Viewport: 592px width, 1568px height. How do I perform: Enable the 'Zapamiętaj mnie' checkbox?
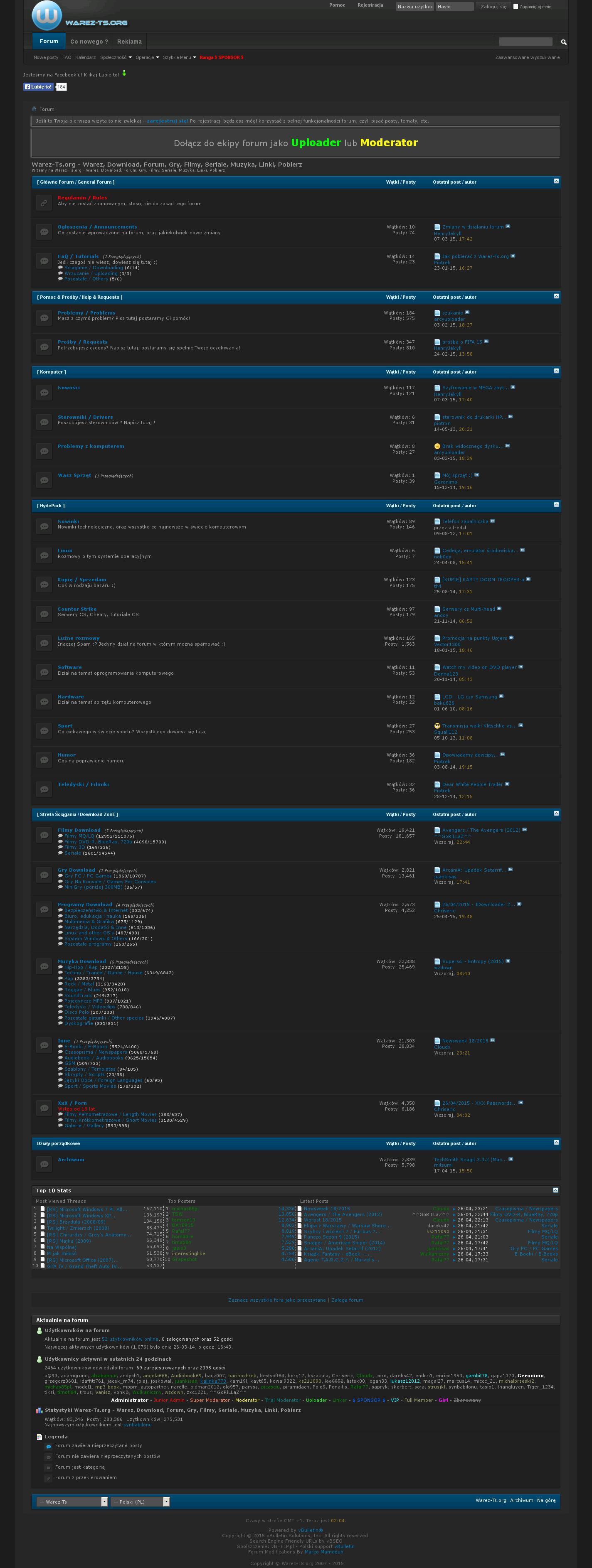pyautogui.click(x=515, y=7)
